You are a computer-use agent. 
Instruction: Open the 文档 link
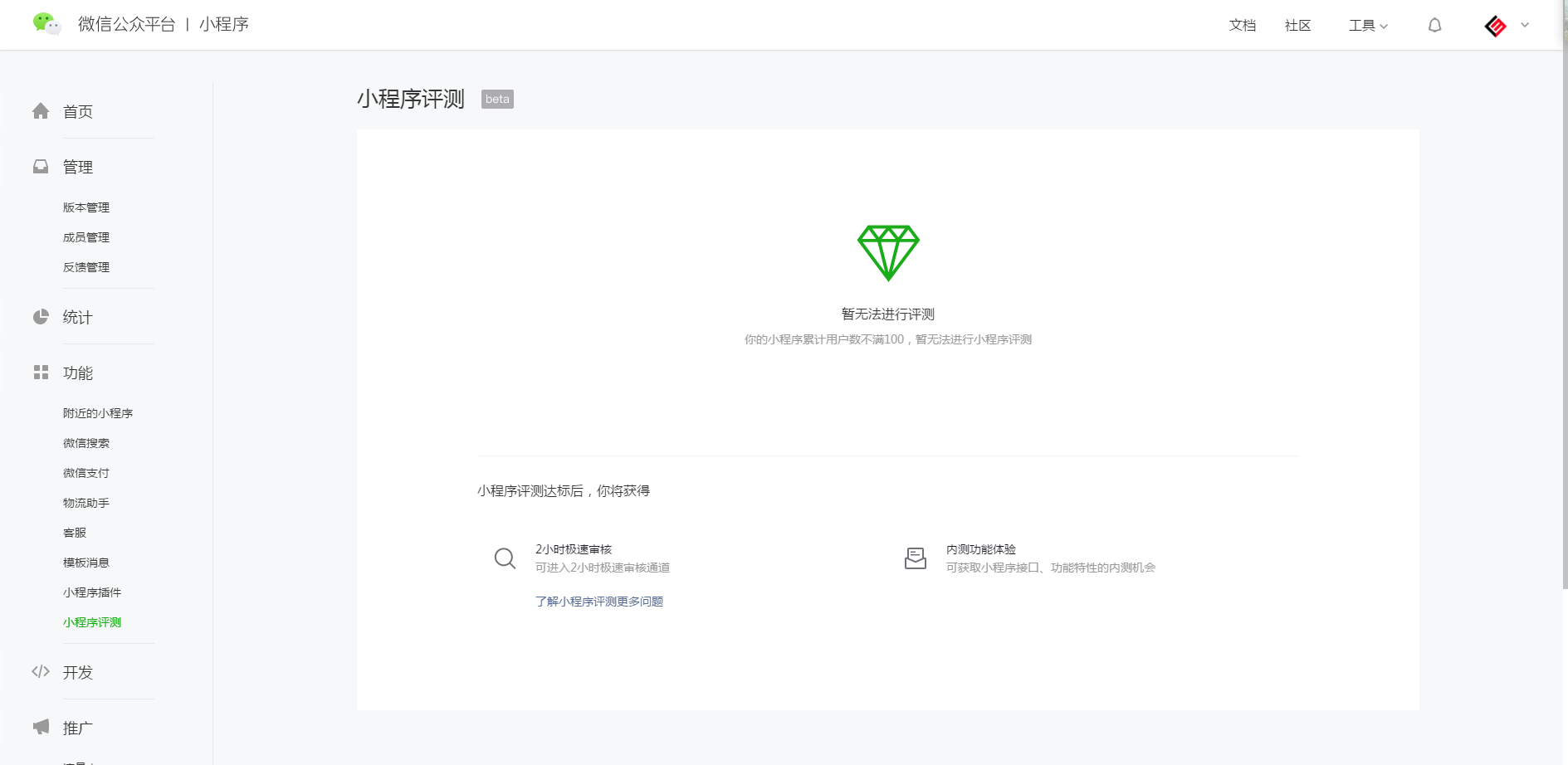[1243, 26]
